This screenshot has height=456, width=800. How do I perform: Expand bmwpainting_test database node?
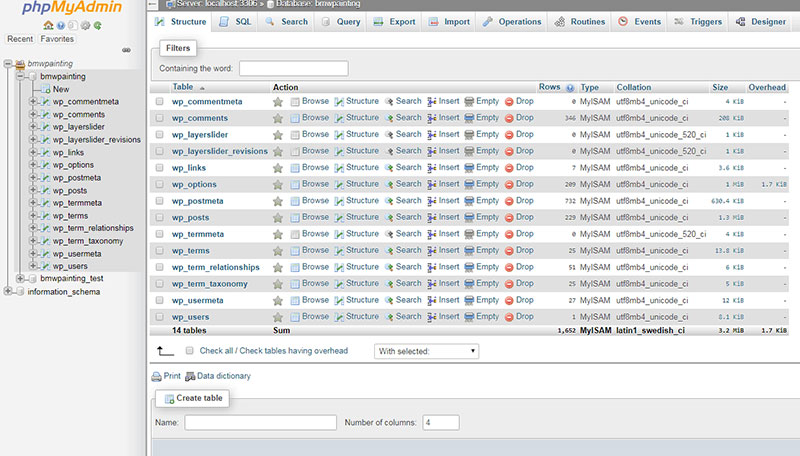[x=20, y=278]
